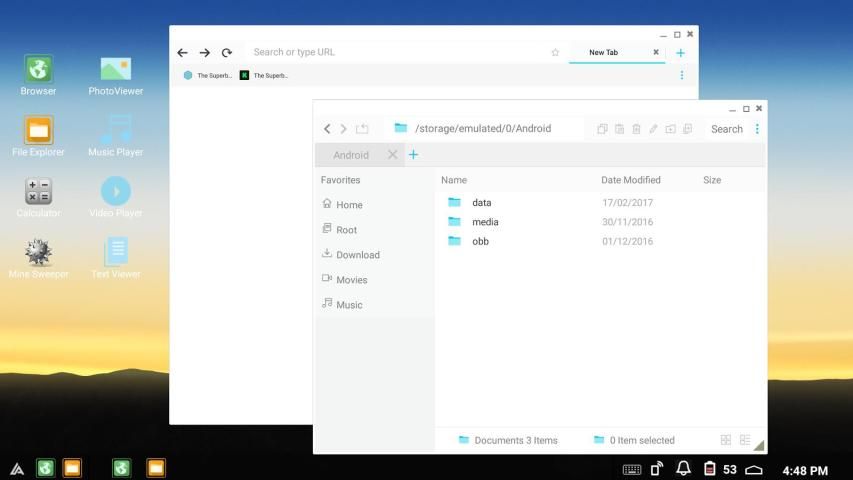Sort files by the Name column header
853x480 pixels.
tap(454, 180)
